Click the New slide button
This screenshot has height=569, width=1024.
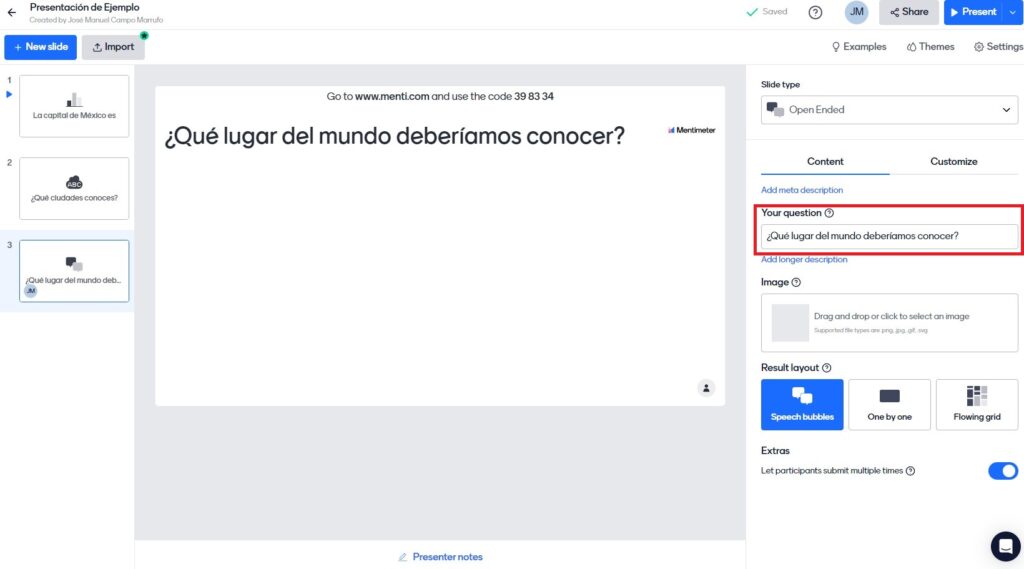tap(40, 47)
